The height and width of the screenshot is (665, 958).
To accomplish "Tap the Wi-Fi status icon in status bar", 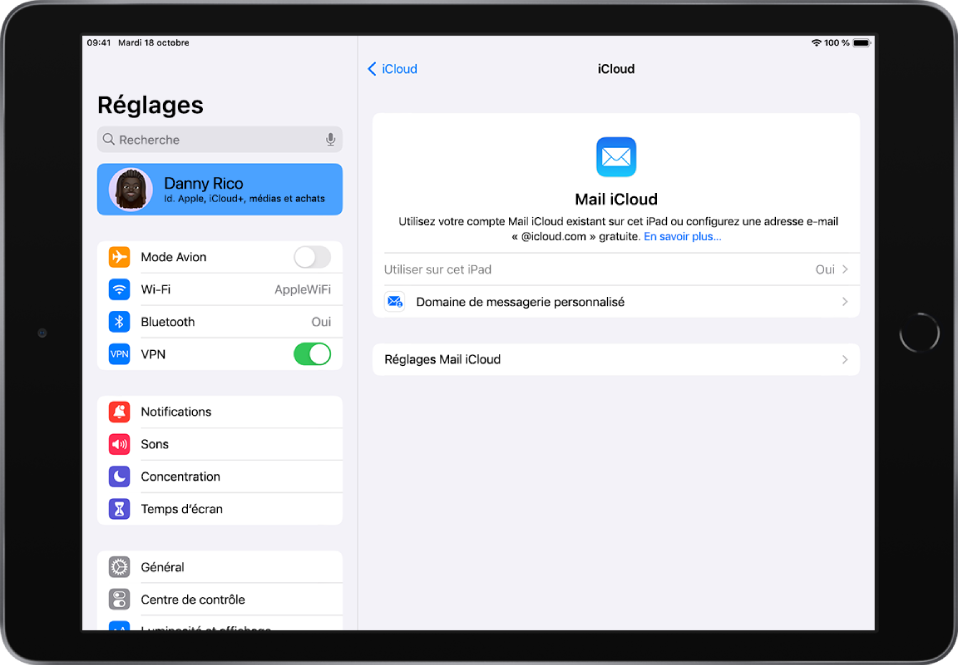I will point(816,43).
